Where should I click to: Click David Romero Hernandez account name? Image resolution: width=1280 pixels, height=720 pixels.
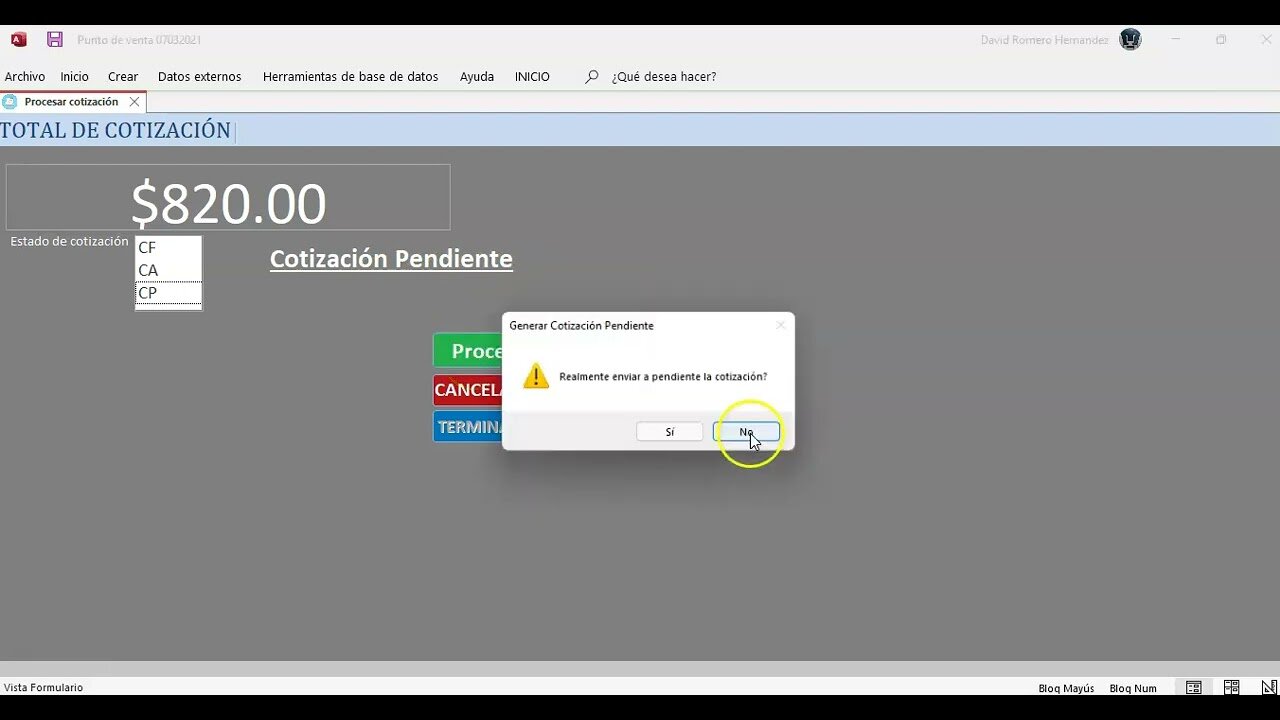[1044, 40]
